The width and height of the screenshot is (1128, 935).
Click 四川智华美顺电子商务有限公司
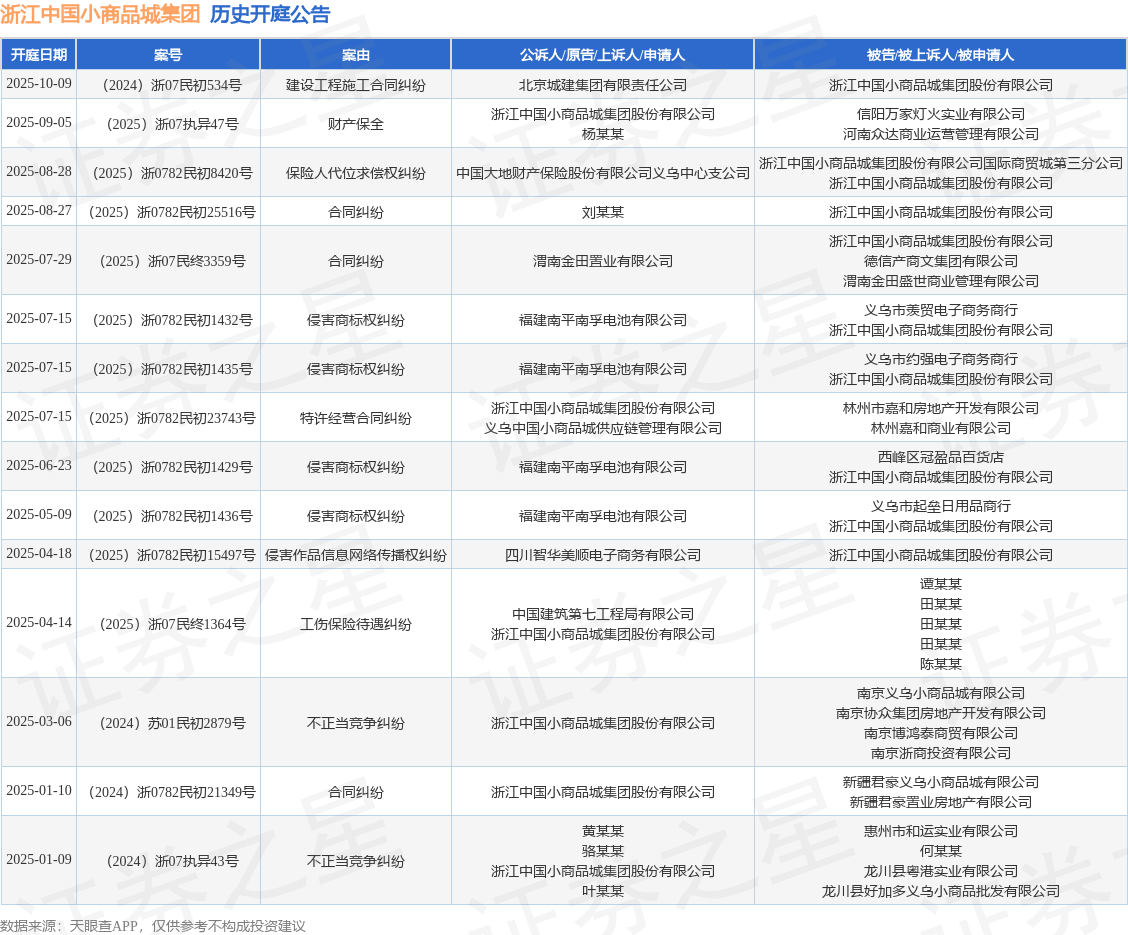pyautogui.click(x=602, y=555)
